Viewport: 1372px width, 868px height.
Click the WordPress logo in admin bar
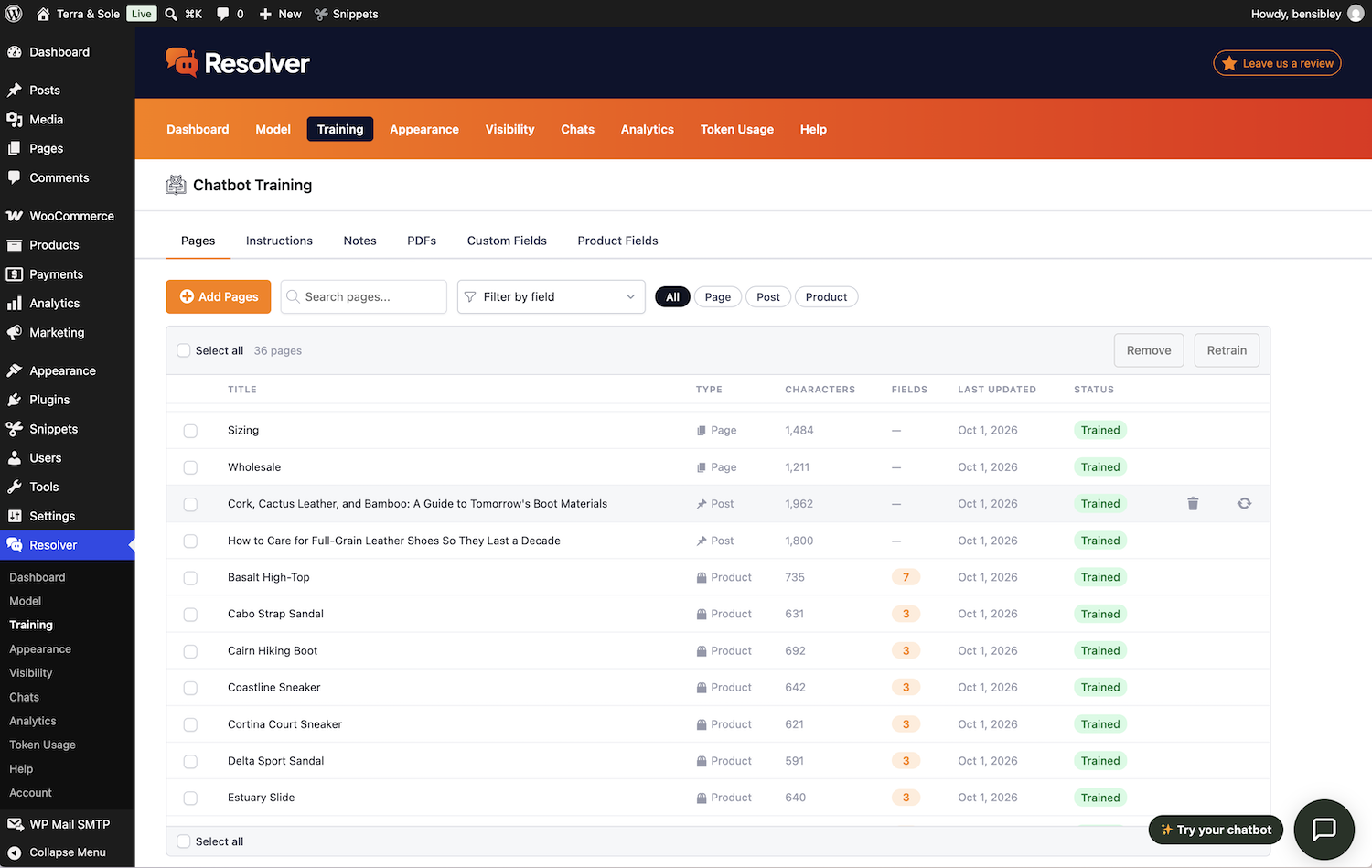click(x=14, y=14)
